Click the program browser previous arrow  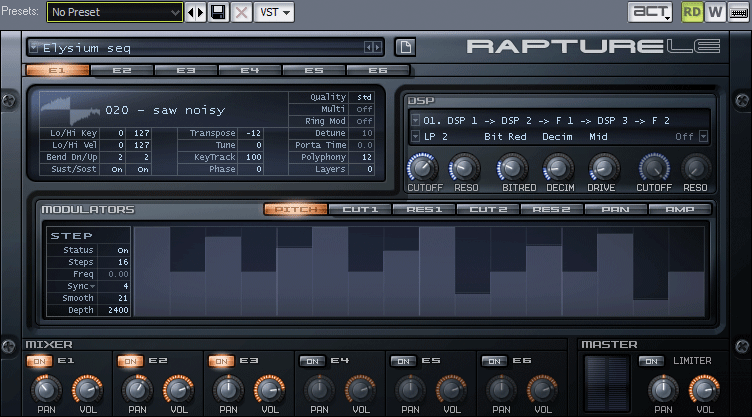tap(368, 47)
